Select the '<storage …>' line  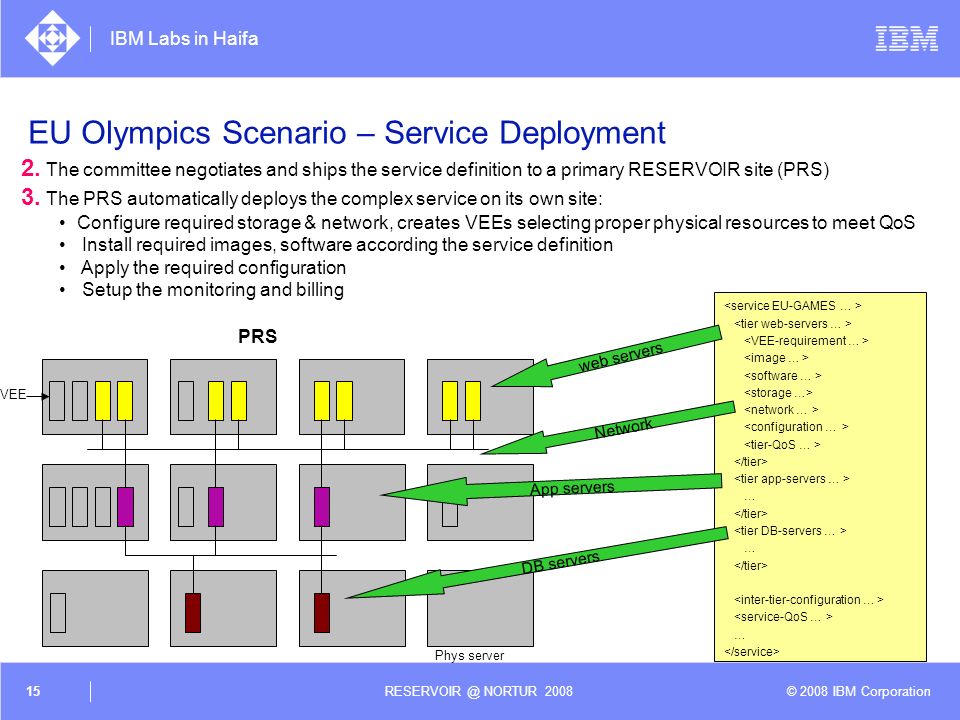778,392
